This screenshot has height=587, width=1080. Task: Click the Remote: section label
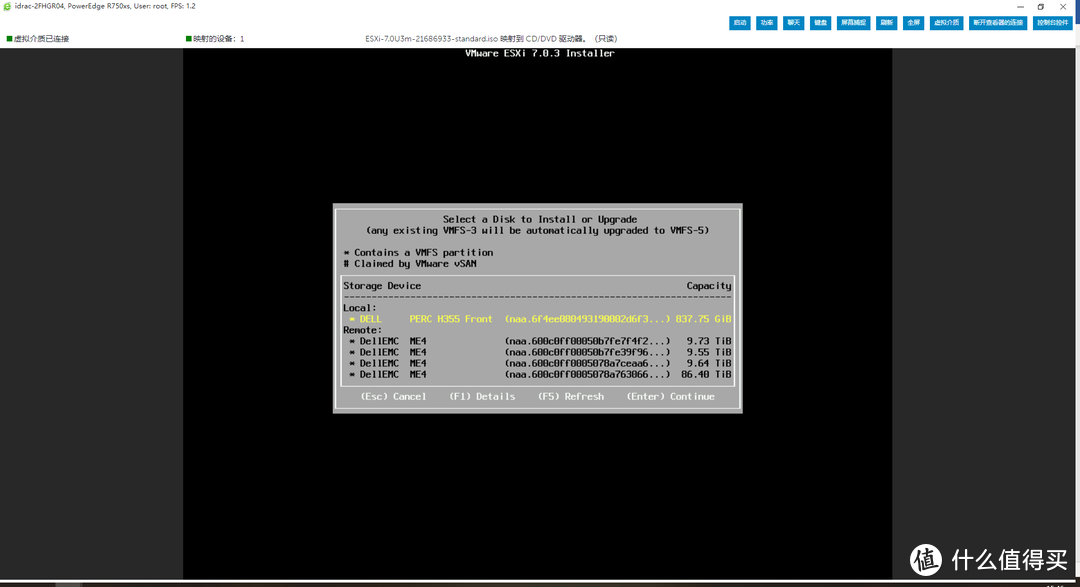click(x=362, y=330)
